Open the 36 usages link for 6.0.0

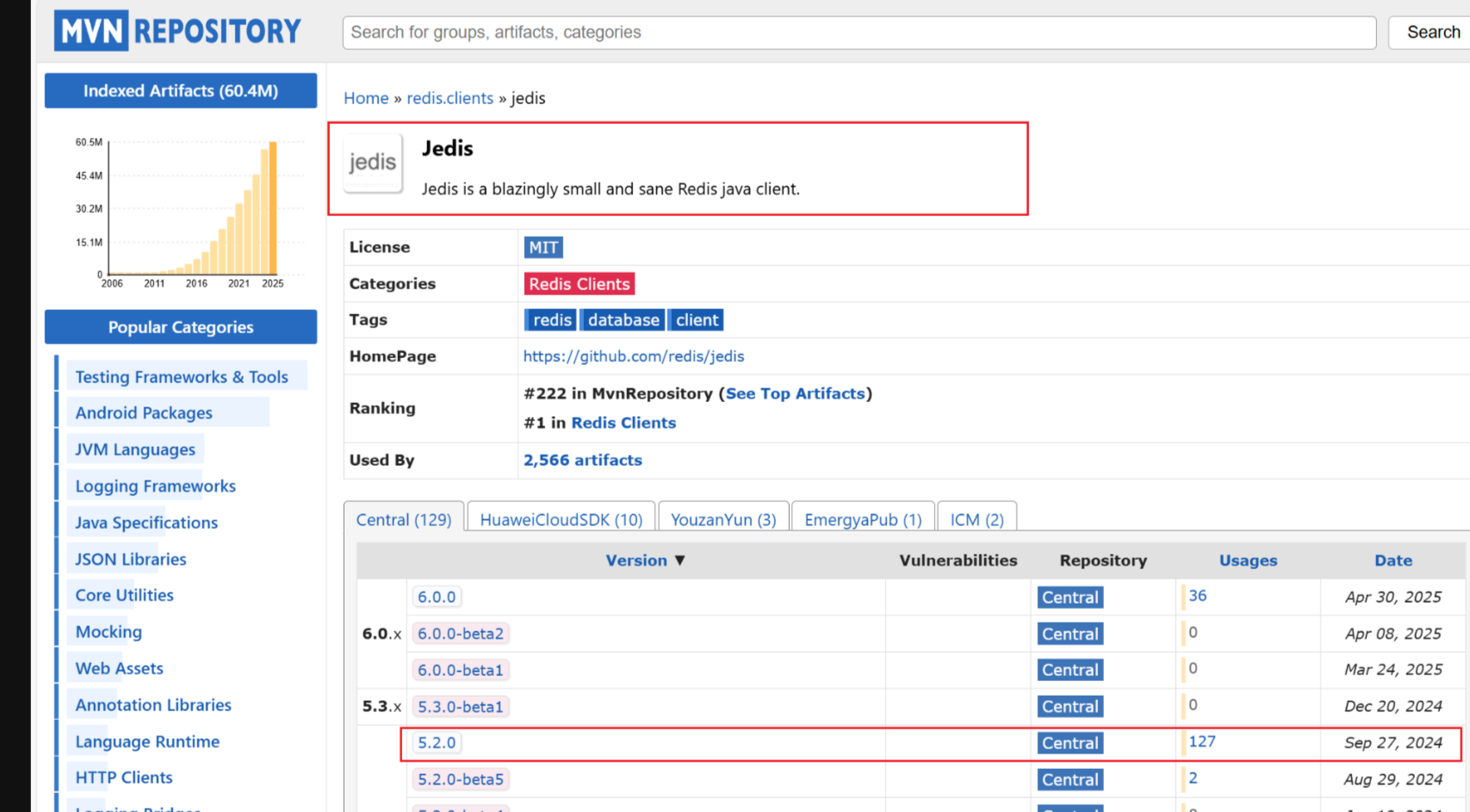(x=1198, y=596)
